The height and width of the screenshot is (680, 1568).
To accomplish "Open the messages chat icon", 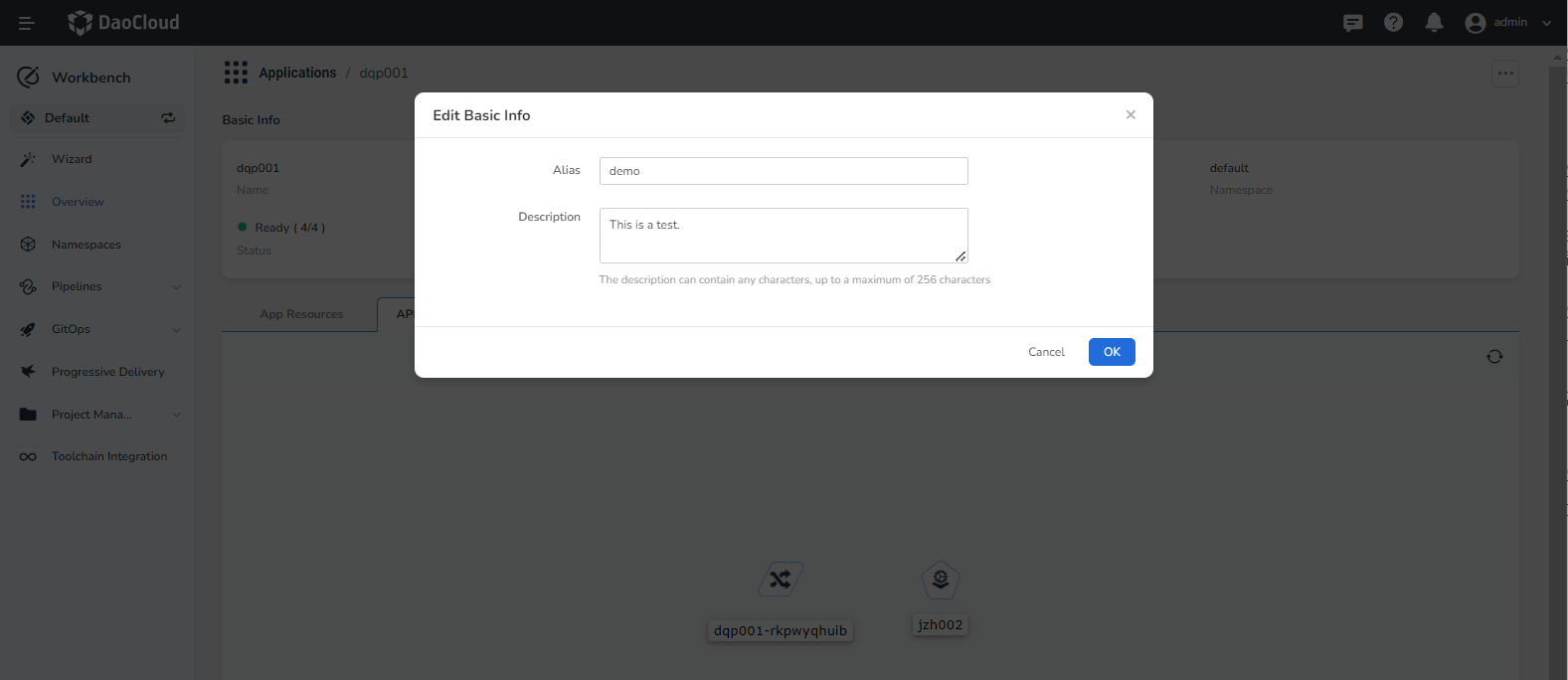I will point(1352,23).
